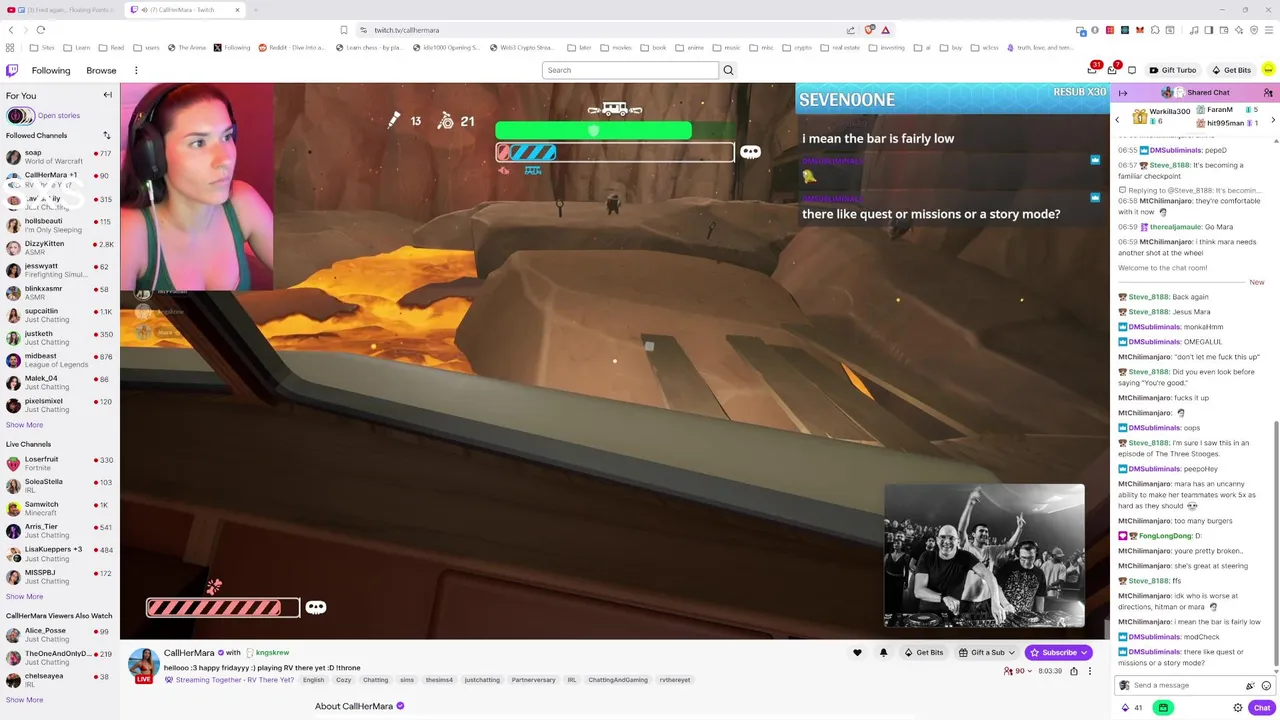The height and width of the screenshot is (720, 1280).
Task: Select the justchatting tag
Action: [482, 680]
